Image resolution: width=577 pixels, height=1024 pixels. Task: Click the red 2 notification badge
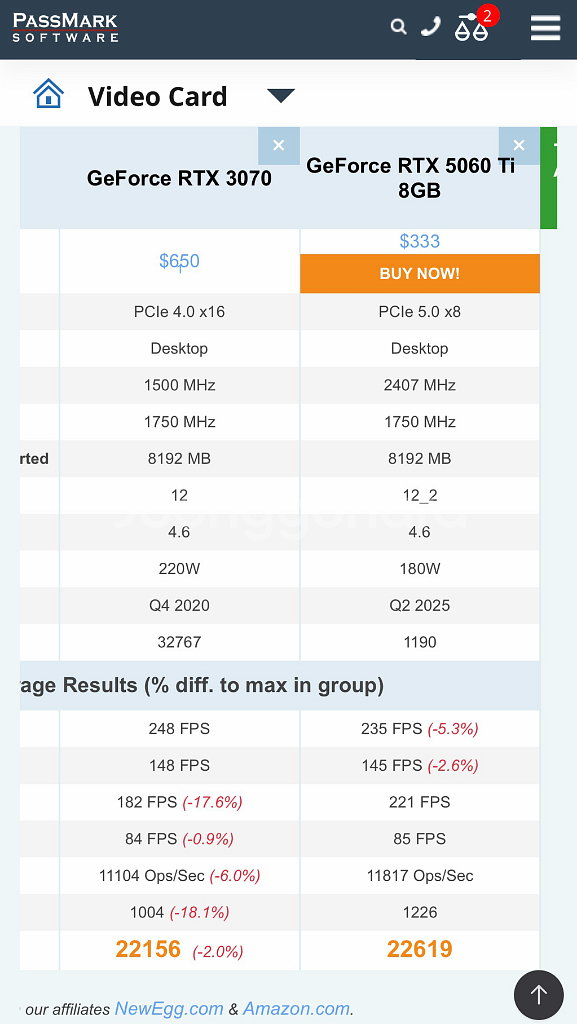click(486, 15)
